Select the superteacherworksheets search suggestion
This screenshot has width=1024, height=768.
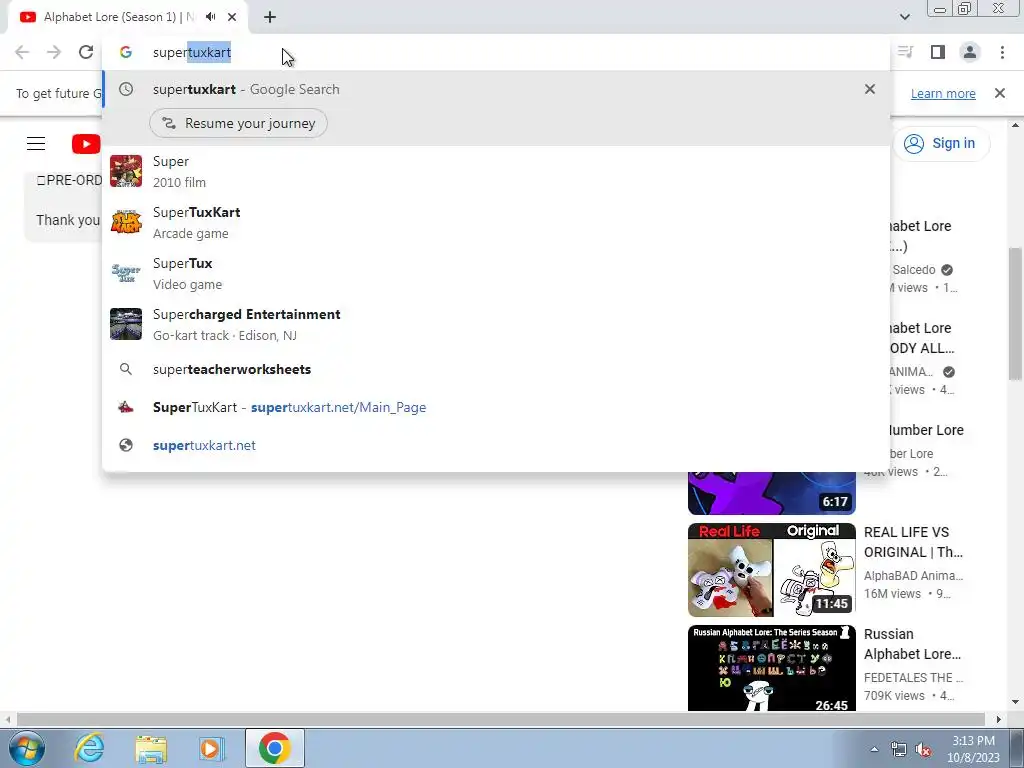click(496, 370)
